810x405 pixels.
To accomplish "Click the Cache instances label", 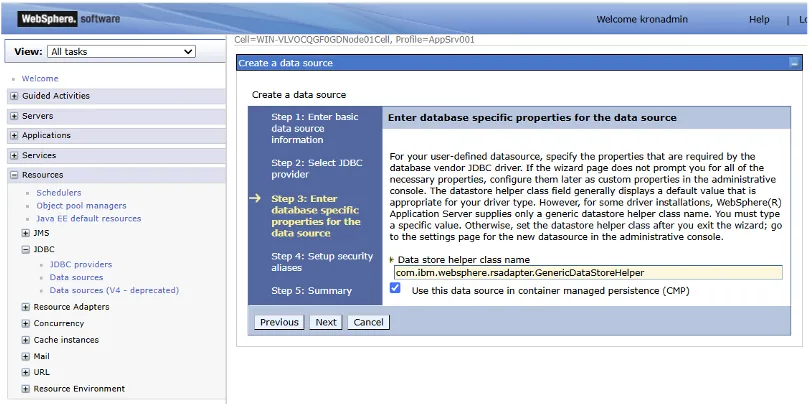I will point(66,340).
